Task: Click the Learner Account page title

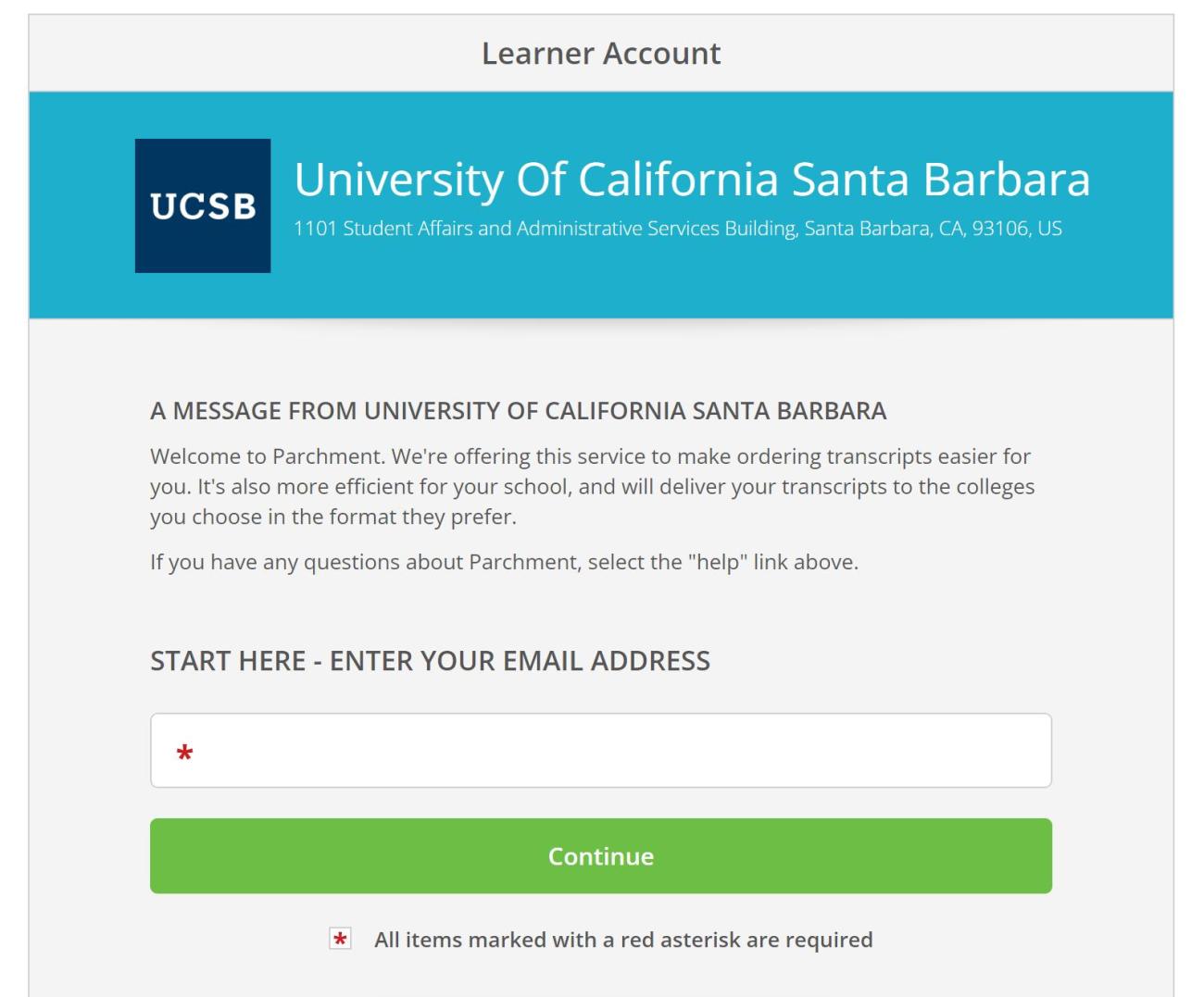Action: point(601,54)
